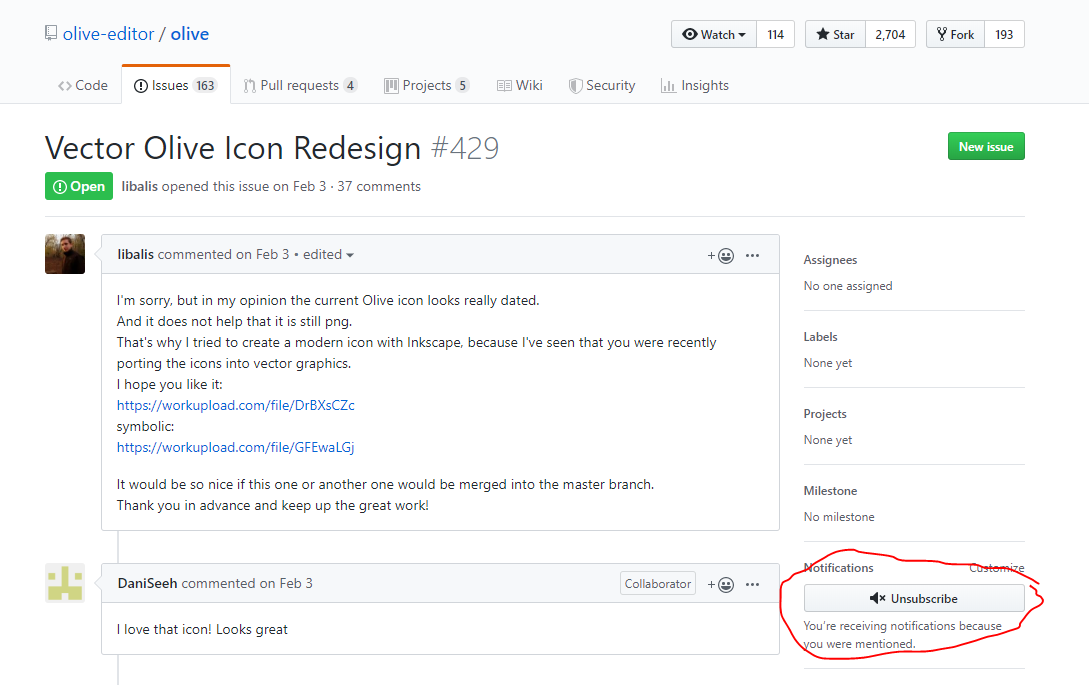Customize notification settings
1089x685 pixels.
(997, 568)
